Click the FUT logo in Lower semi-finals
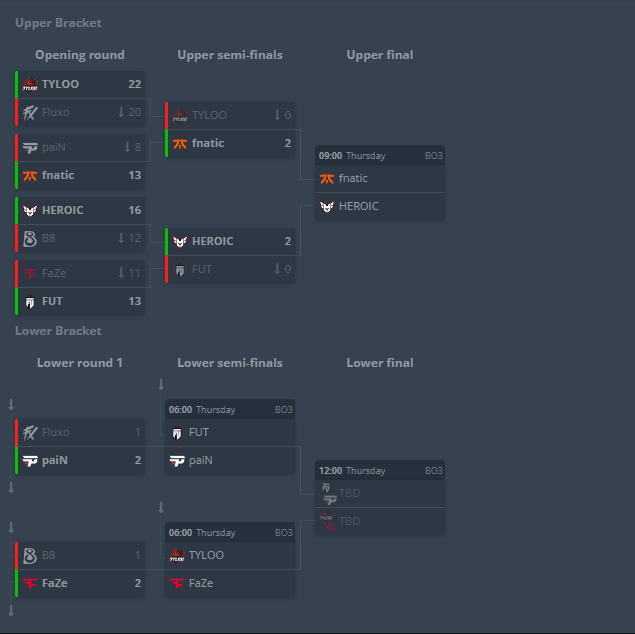This screenshot has width=635, height=634. pyautogui.click(x=178, y=434)
